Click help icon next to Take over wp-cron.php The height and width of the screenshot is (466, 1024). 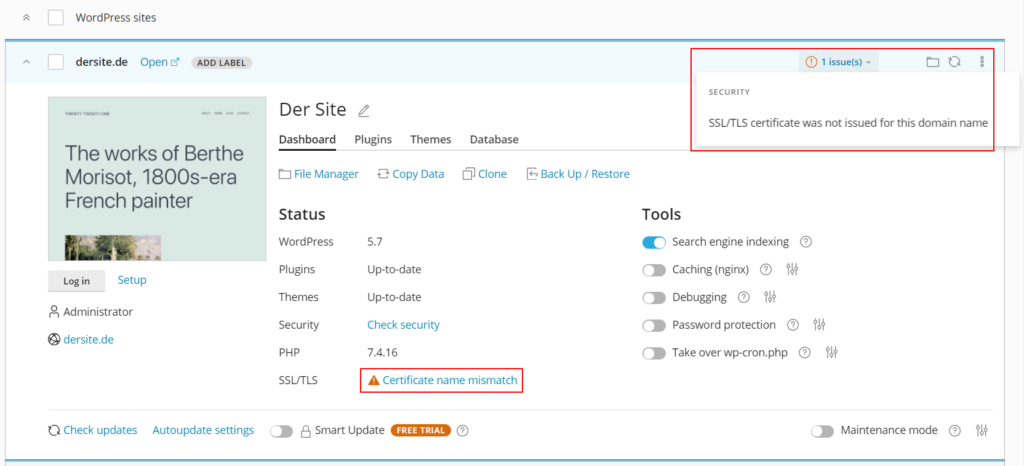coord(805,353)
